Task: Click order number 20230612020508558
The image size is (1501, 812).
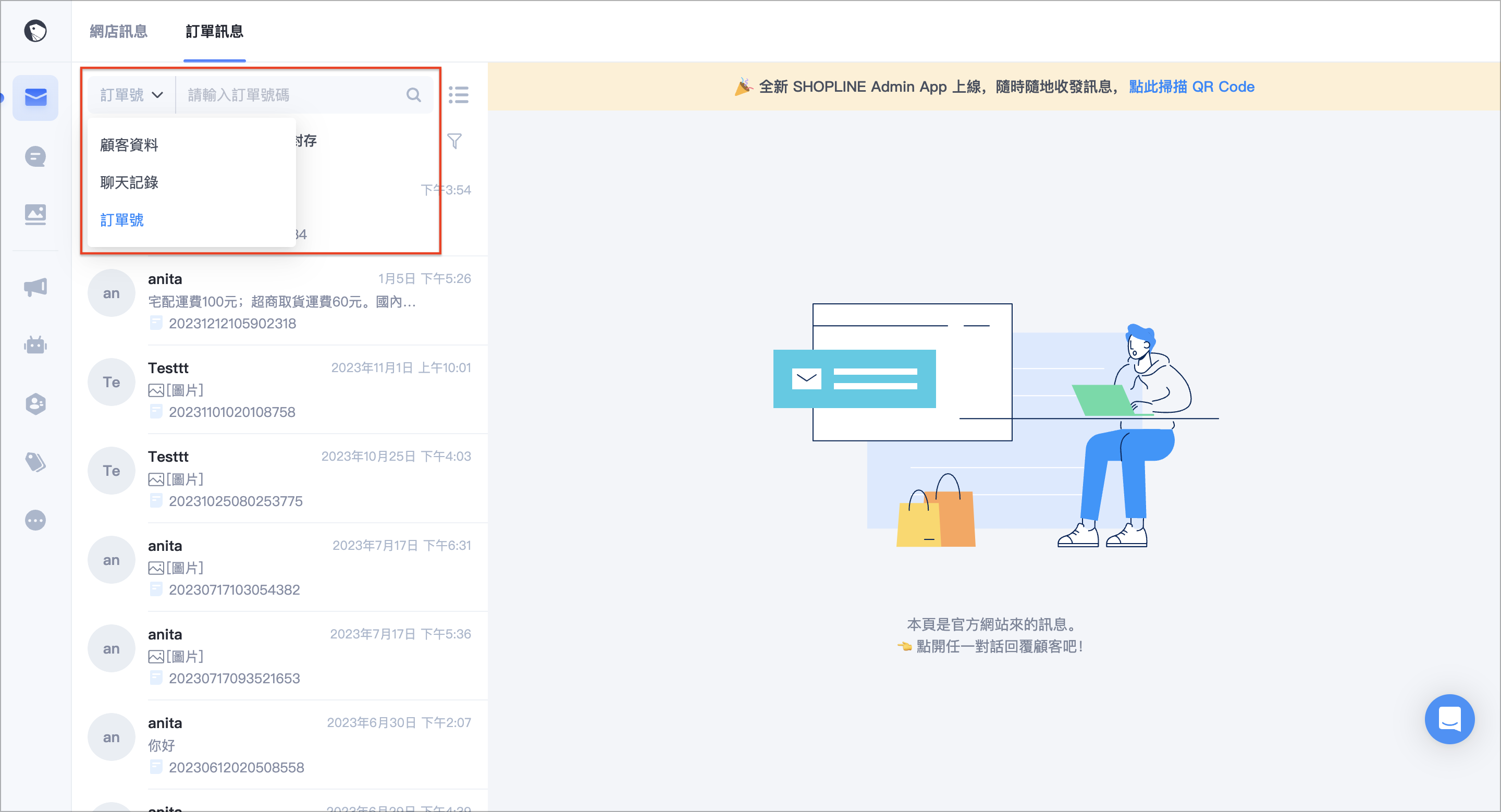Action: 237,767
